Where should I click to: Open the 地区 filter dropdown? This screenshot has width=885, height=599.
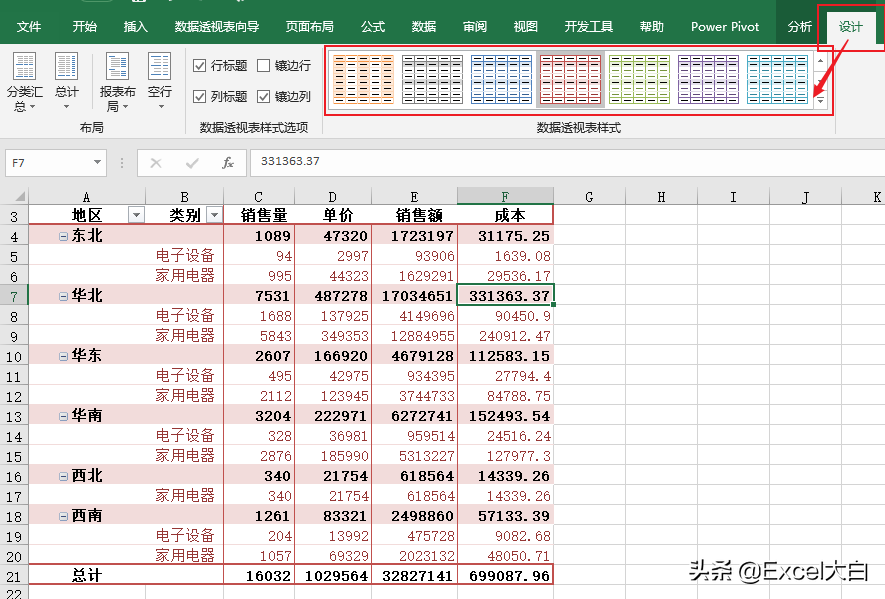point(136,215)
